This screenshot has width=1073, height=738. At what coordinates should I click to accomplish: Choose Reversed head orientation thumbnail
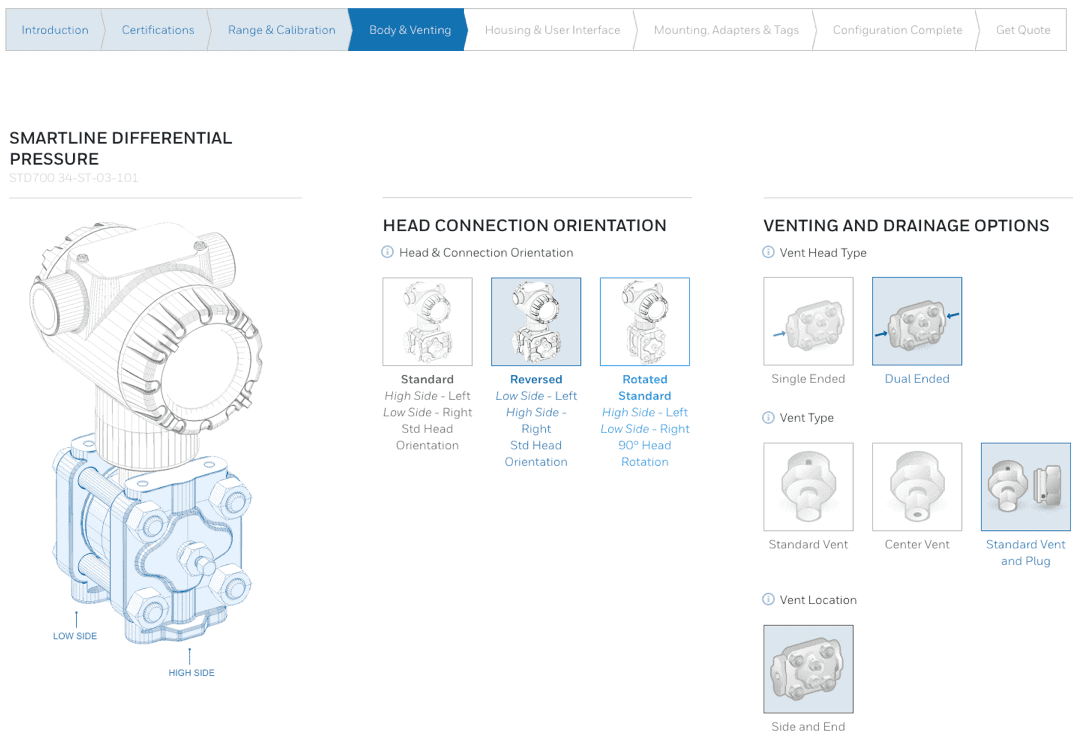[536, 321]
